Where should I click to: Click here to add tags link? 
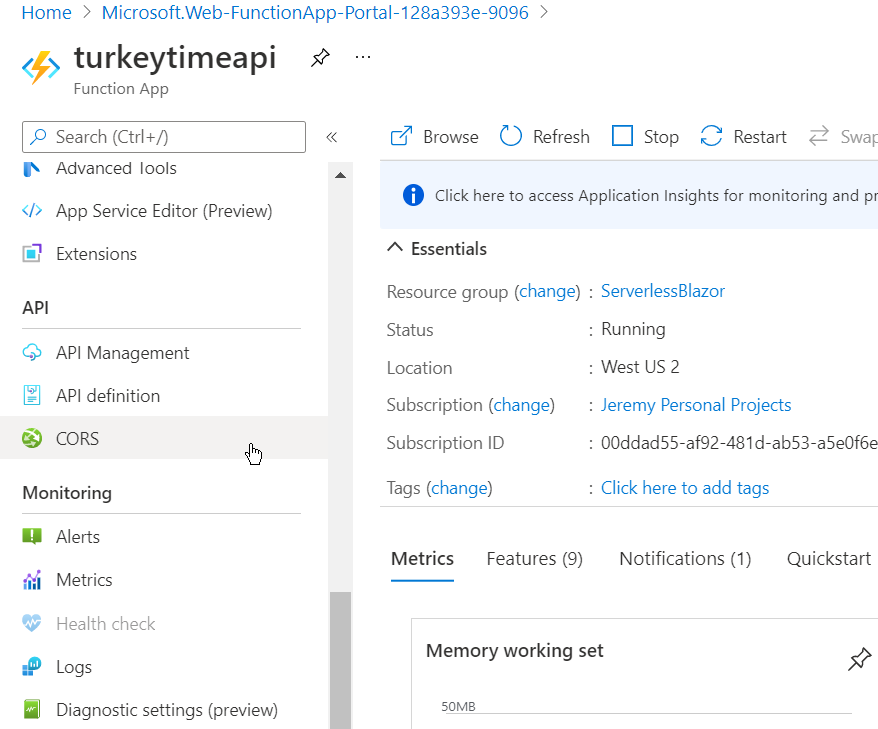coord(684,488)
